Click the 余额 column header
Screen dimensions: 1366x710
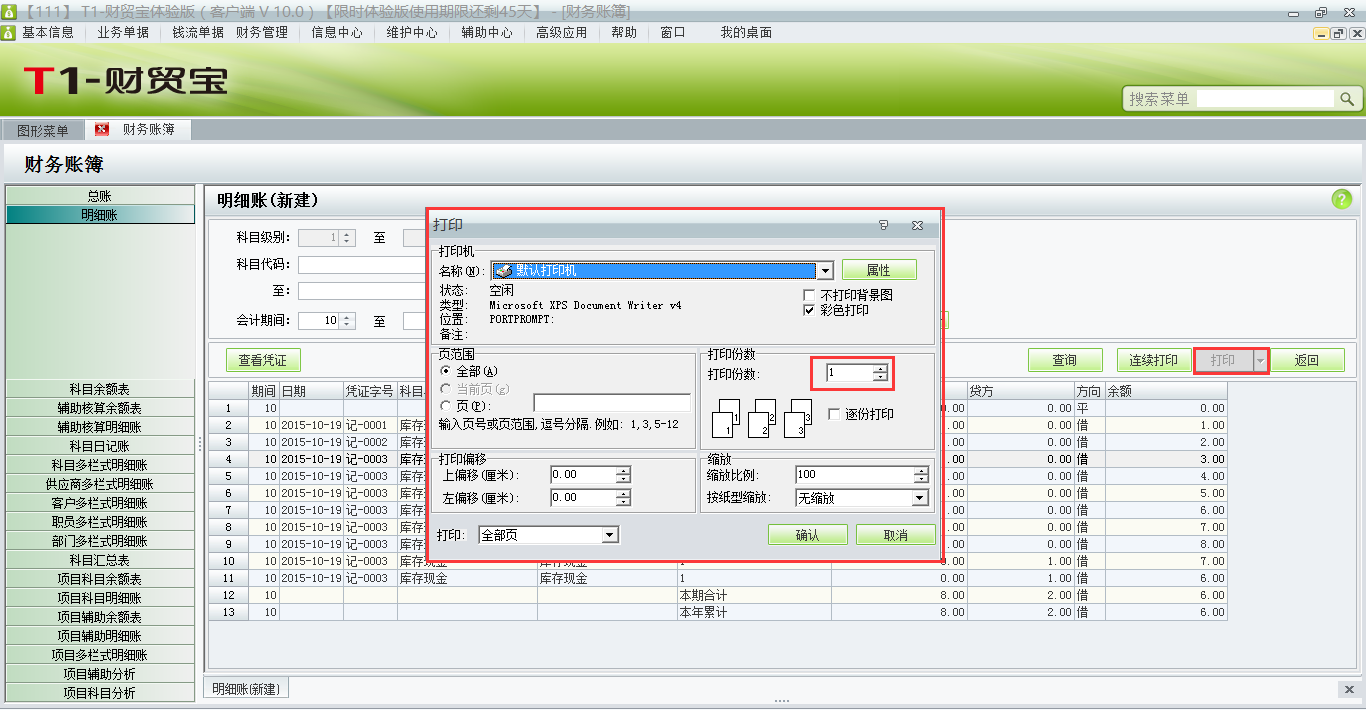tap(1165, 391)
